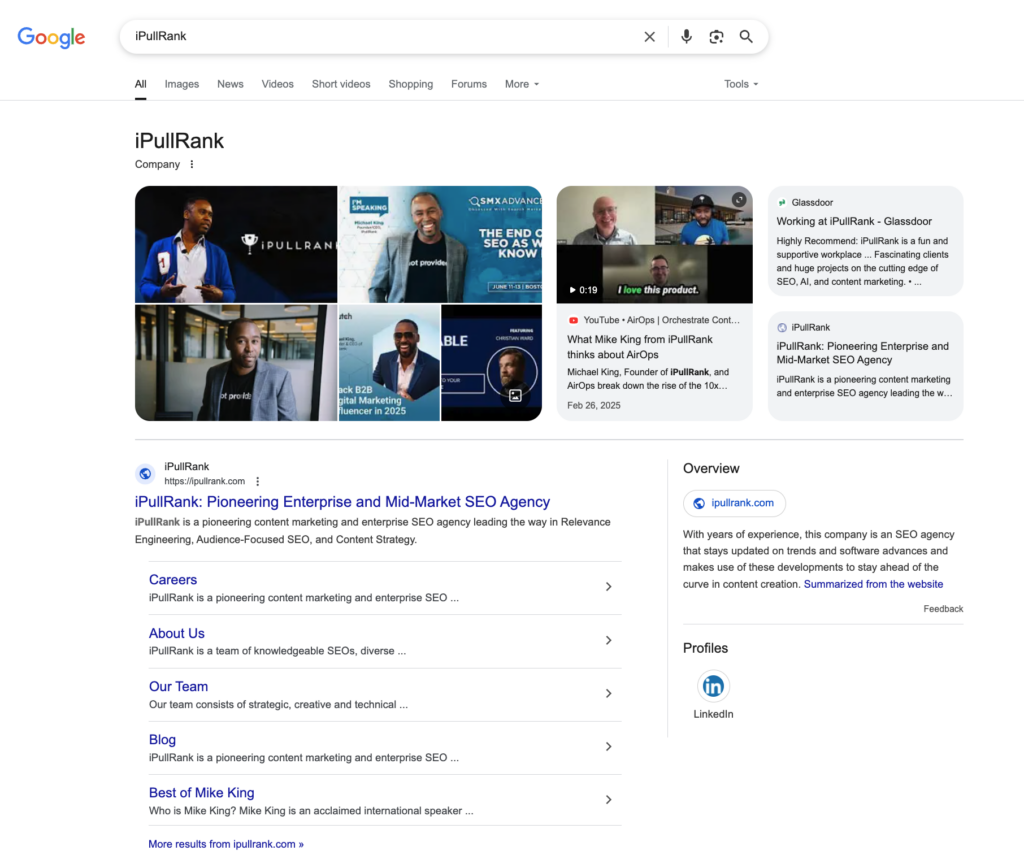Click the magnifying glass search icon

pos(746,37)
